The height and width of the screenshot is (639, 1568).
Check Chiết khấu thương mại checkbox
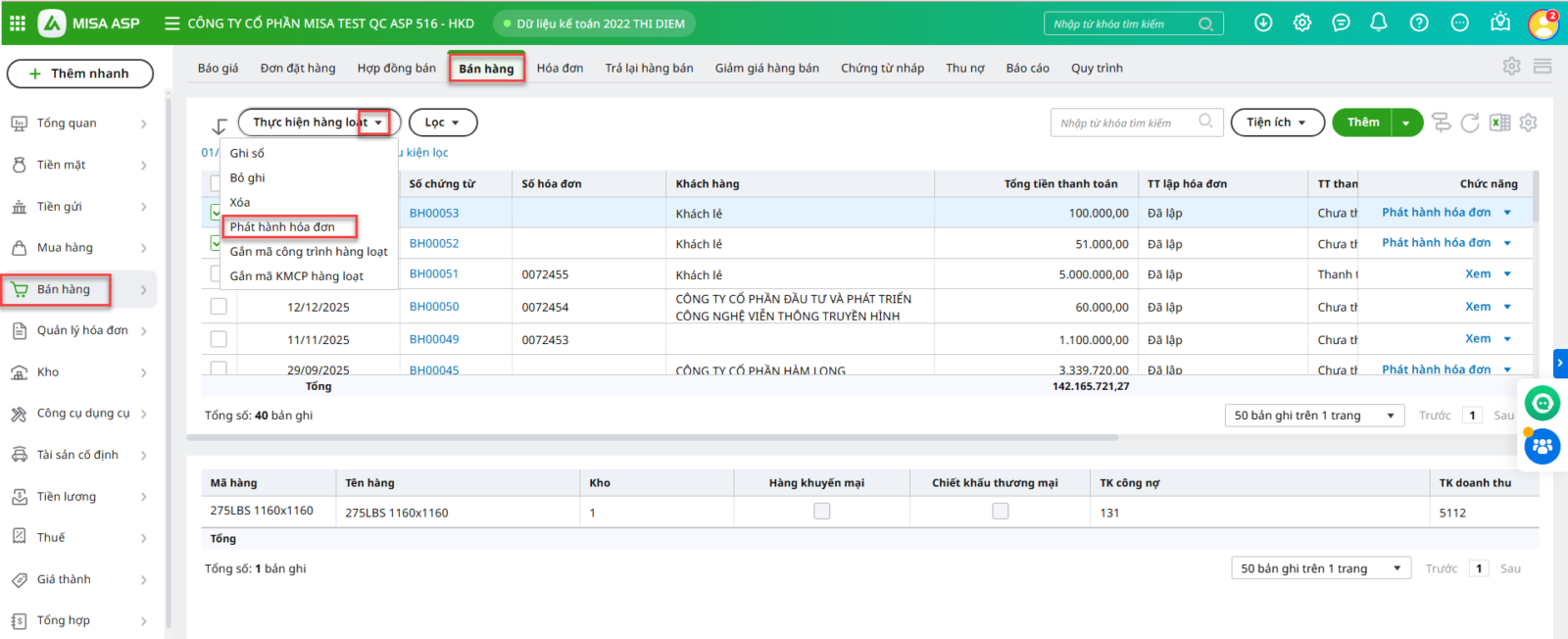[x=1000, y=512]
